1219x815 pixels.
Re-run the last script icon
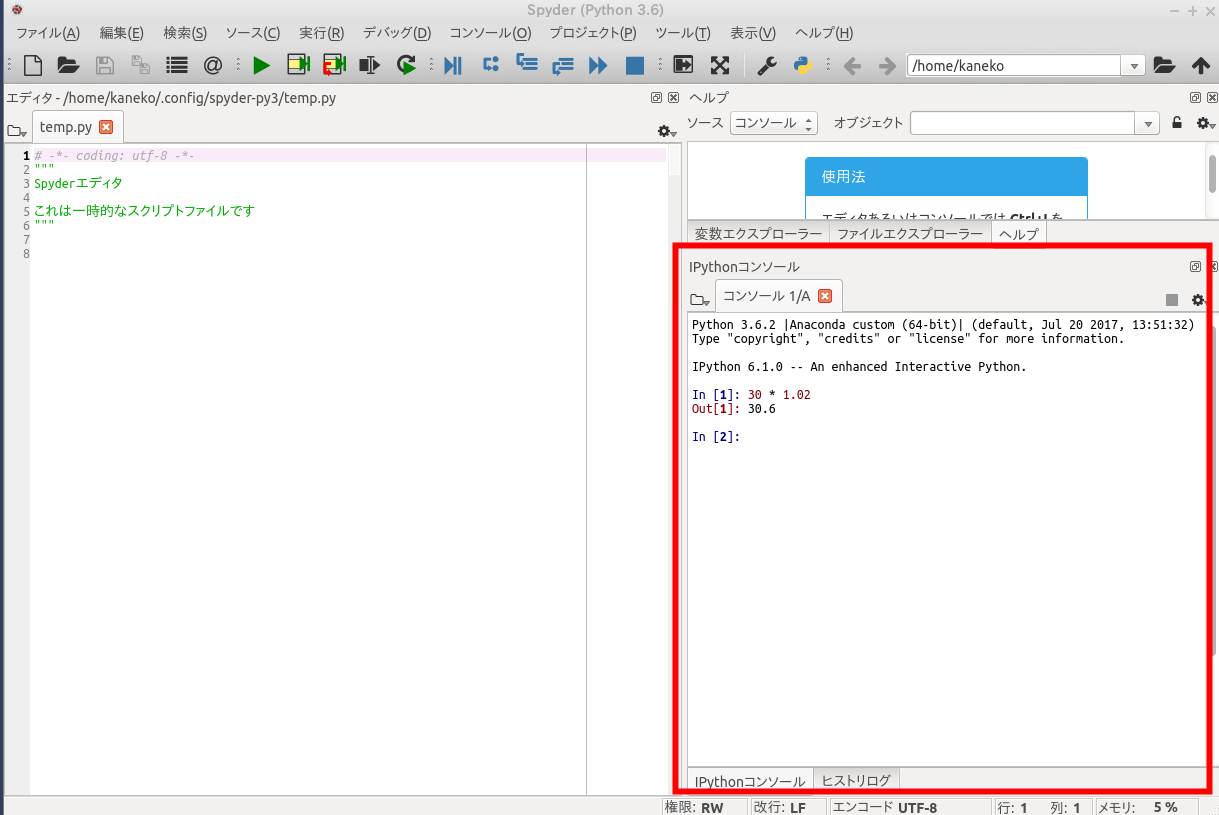(x=406, y=66)
